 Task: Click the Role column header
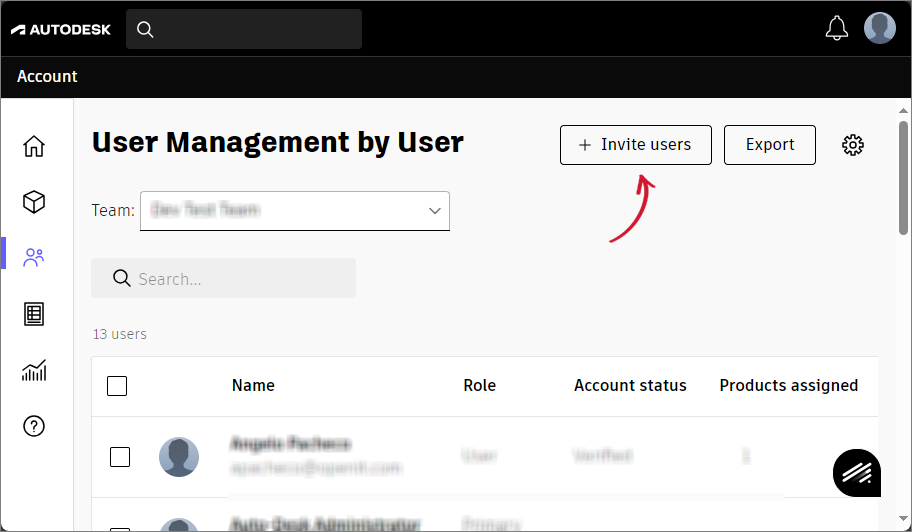[479, 385]
